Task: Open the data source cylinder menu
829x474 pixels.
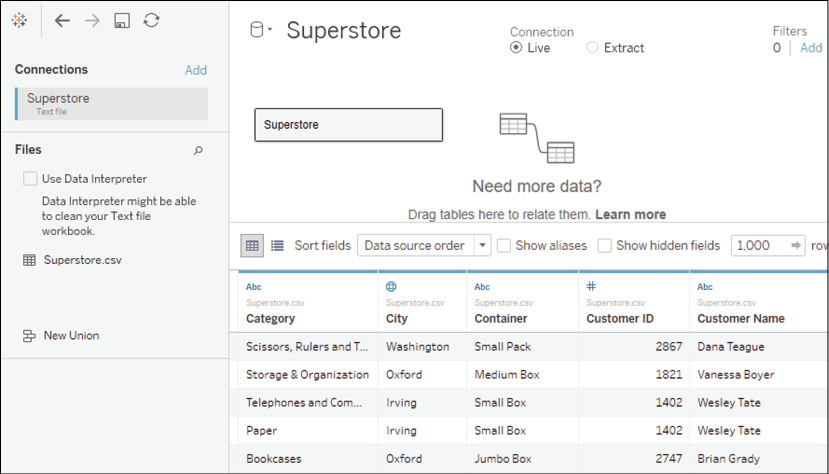Action: point(261,30)
